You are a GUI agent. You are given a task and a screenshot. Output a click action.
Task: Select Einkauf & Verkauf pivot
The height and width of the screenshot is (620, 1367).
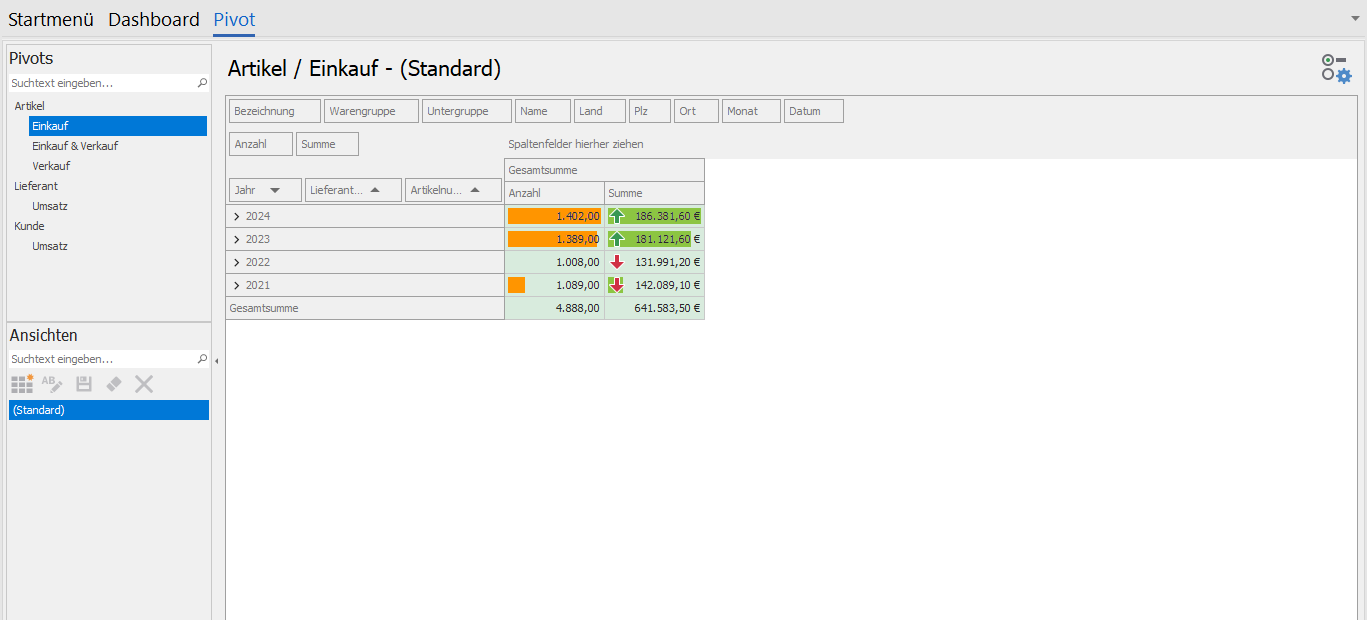click(x=75, y=146)
